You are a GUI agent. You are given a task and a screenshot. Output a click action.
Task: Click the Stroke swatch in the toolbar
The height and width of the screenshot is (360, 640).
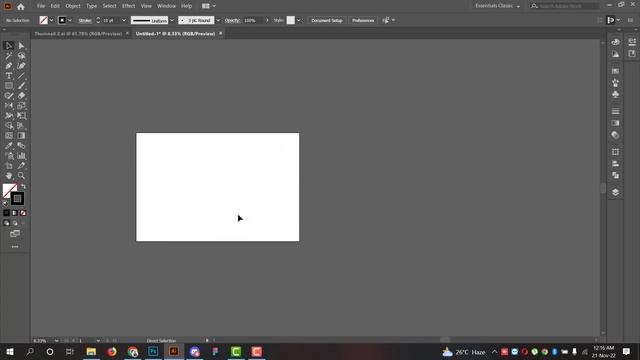17,199
